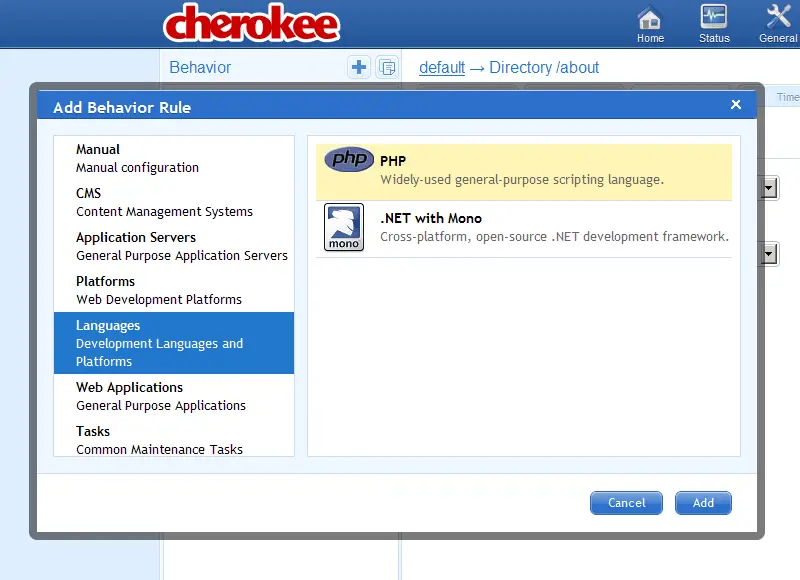Select the CMS category
The height and width of the screenshot is (580, 800).
[x=174, y=202]
